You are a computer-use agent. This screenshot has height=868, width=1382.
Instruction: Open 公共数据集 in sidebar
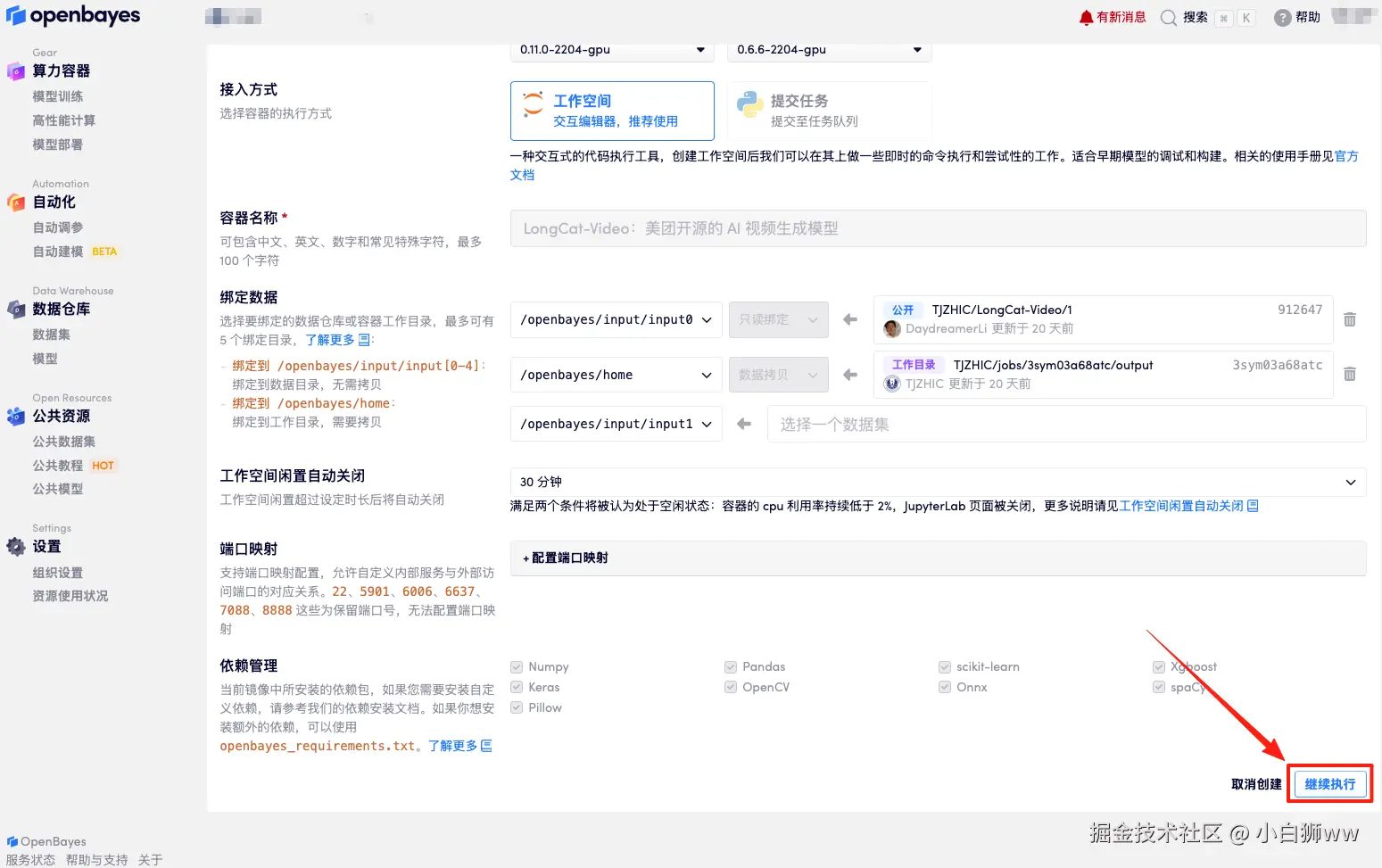[x=64, y=442]
